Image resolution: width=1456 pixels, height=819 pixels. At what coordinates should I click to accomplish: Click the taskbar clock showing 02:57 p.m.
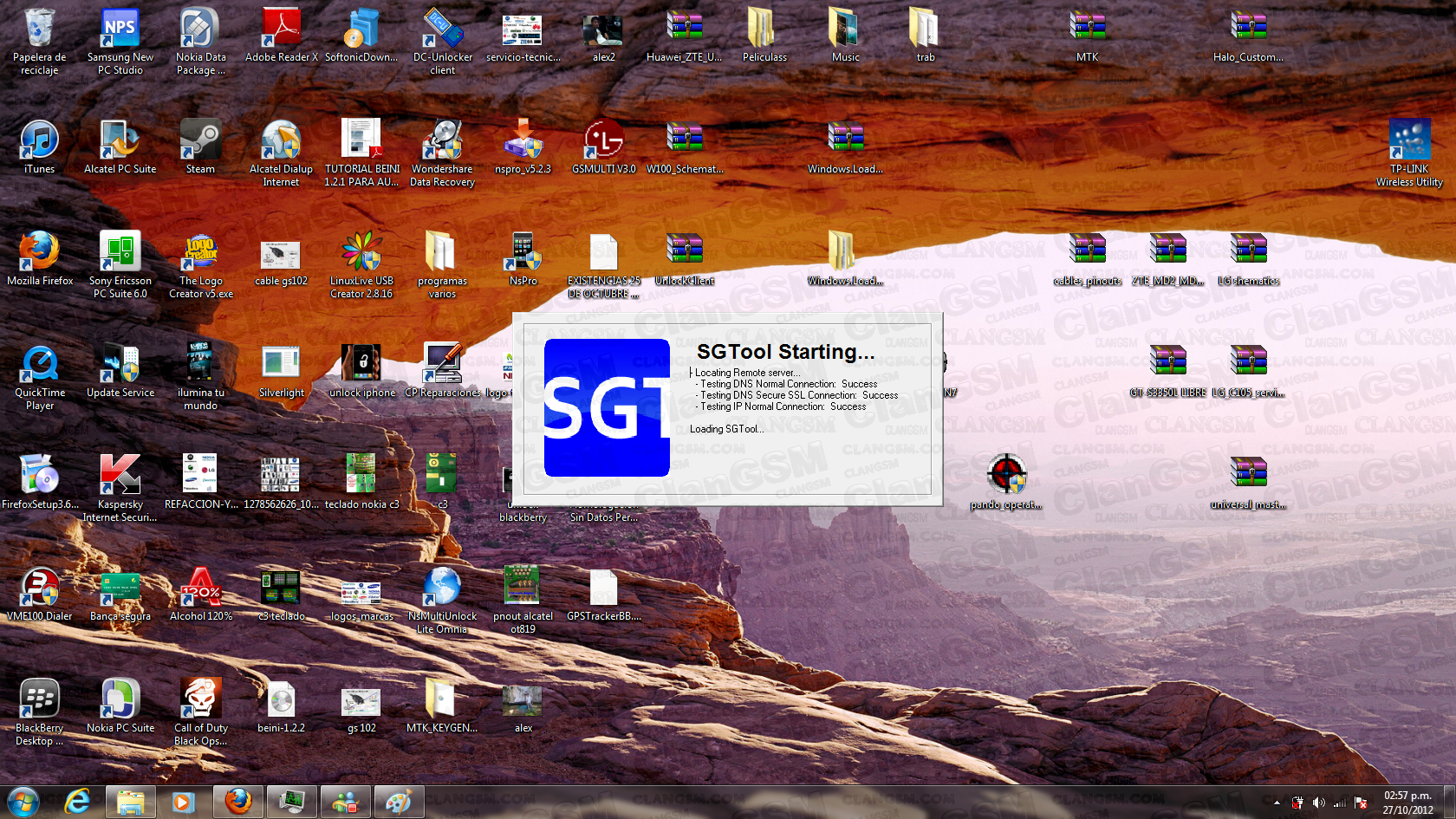coord(1407,803)
